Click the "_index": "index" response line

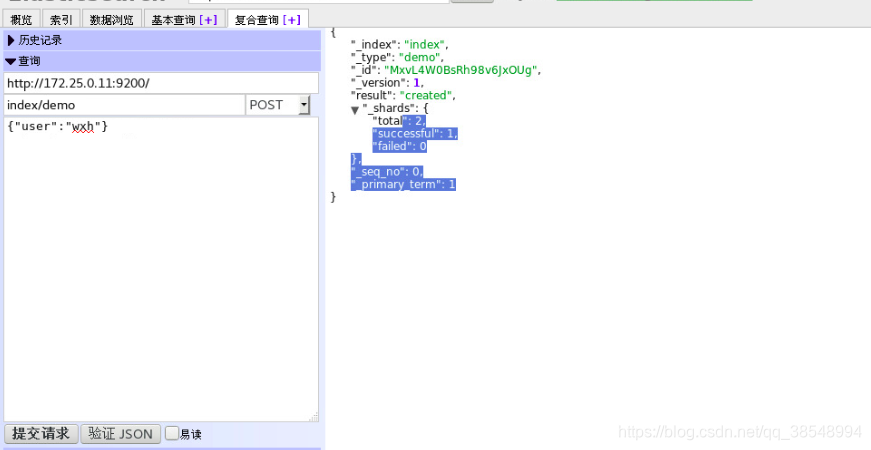point(399,44)
